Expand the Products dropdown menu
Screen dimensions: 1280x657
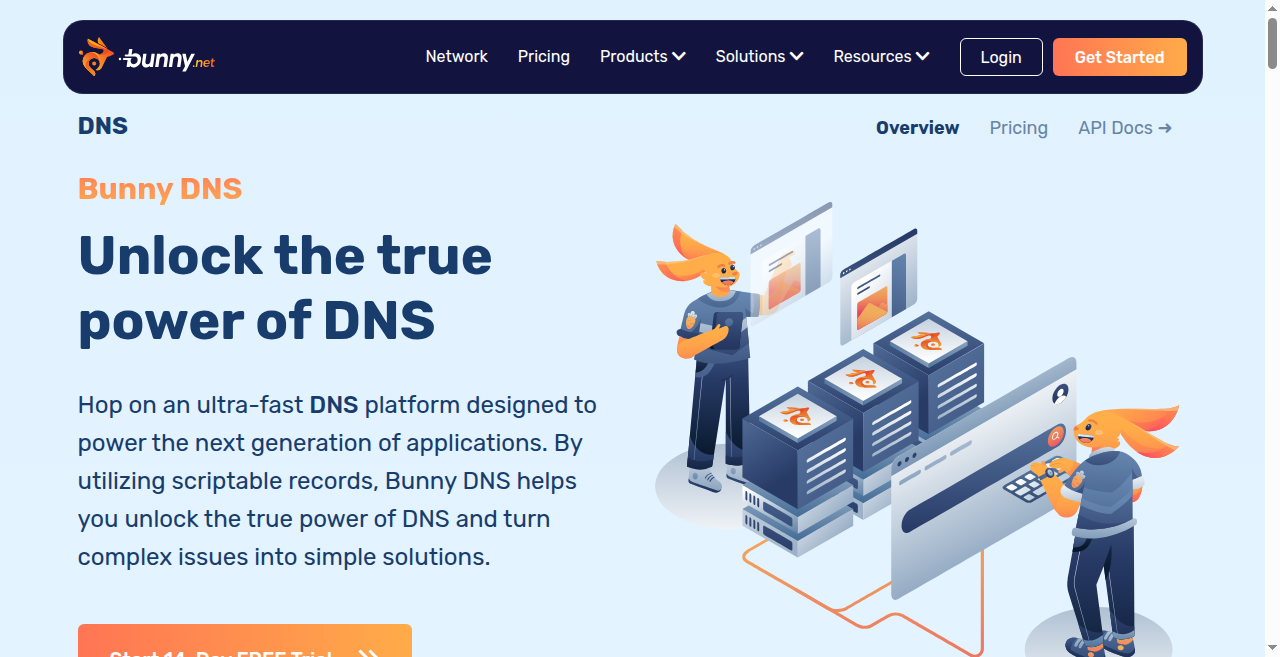point(642,57)
